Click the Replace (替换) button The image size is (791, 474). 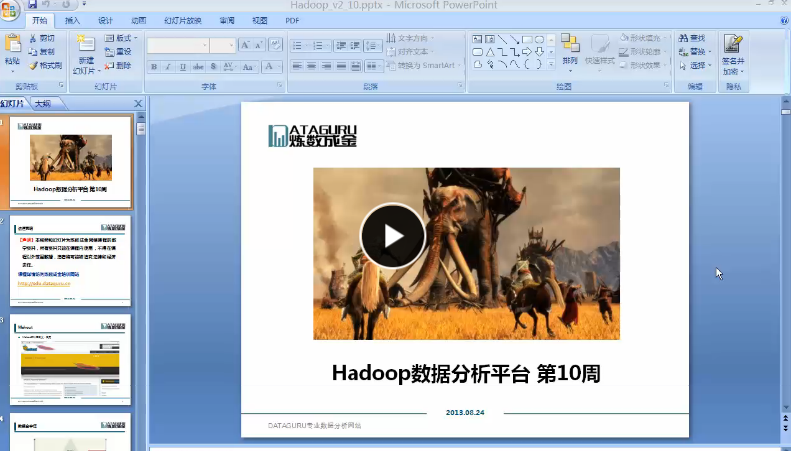(695, 52)
